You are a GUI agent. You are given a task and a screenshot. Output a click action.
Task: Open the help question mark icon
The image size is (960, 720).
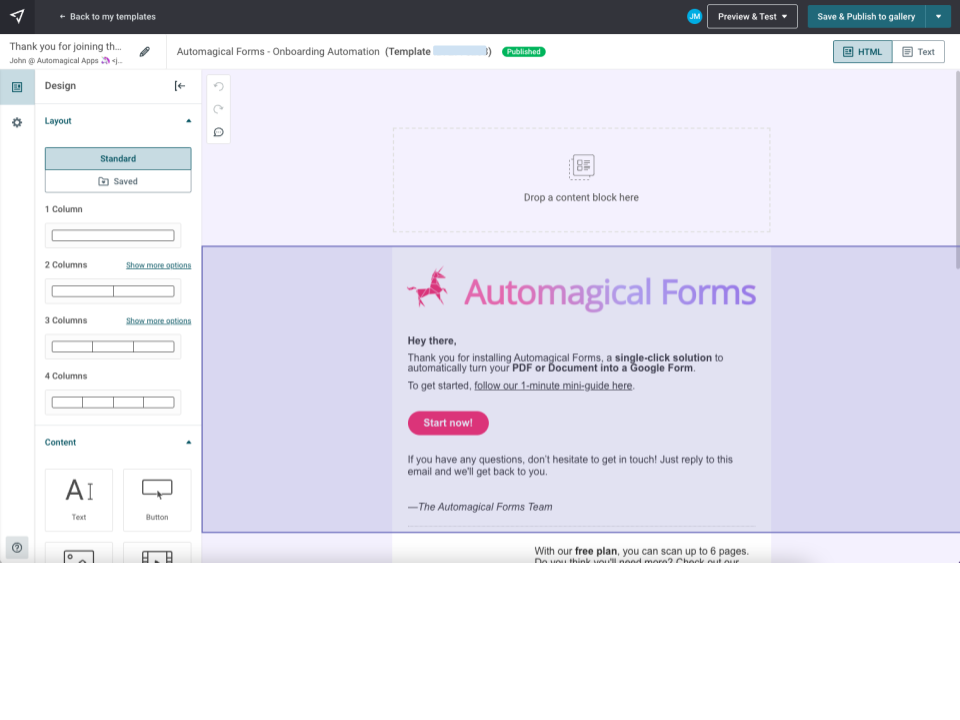click(17, 547)
